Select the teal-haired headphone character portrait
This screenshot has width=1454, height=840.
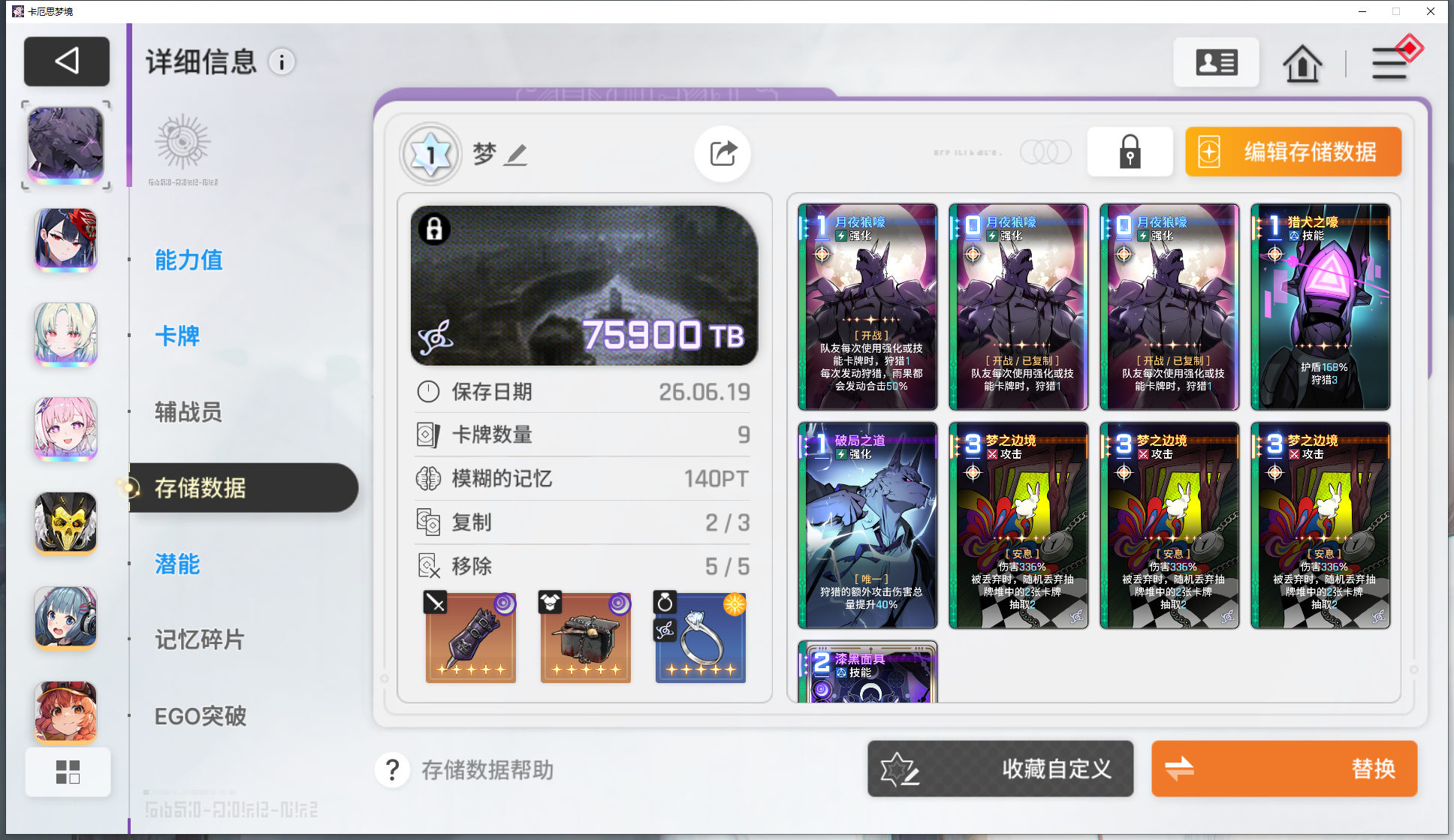tap(66, 619)
